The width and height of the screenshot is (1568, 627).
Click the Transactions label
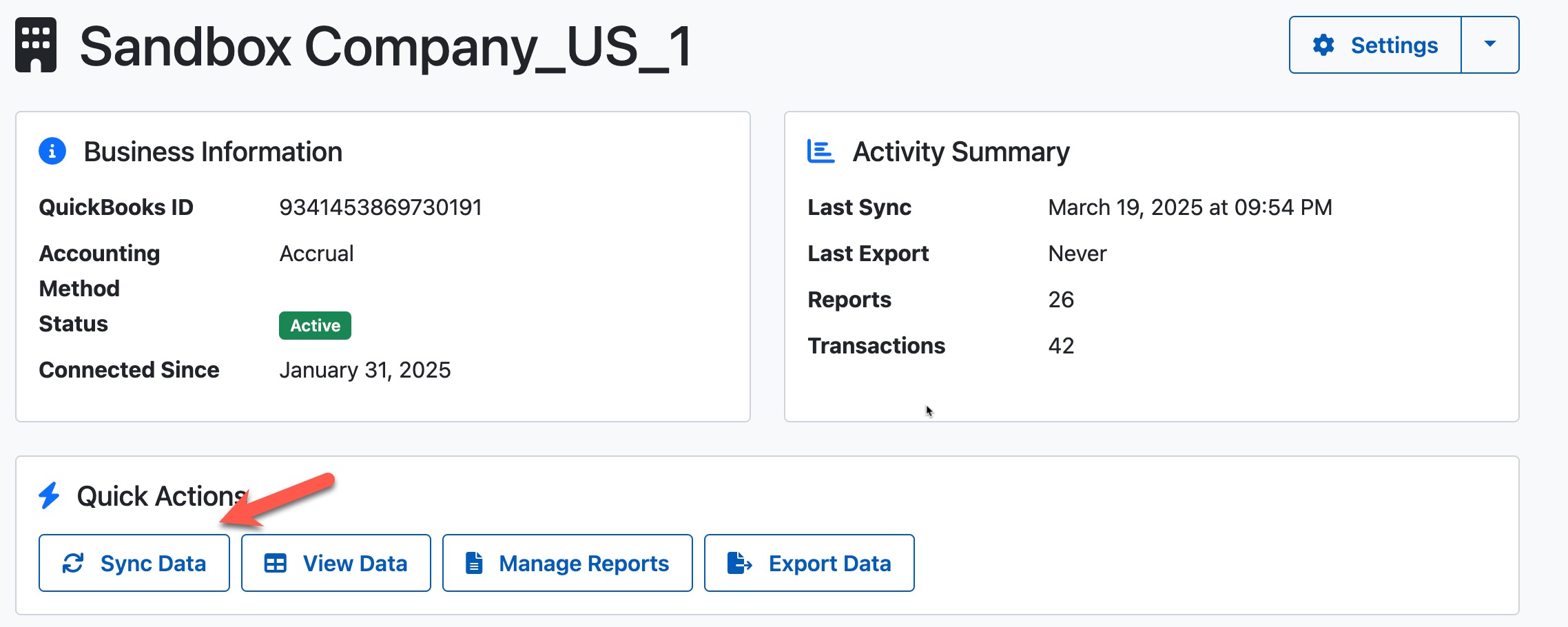click(x=876, y=346)
